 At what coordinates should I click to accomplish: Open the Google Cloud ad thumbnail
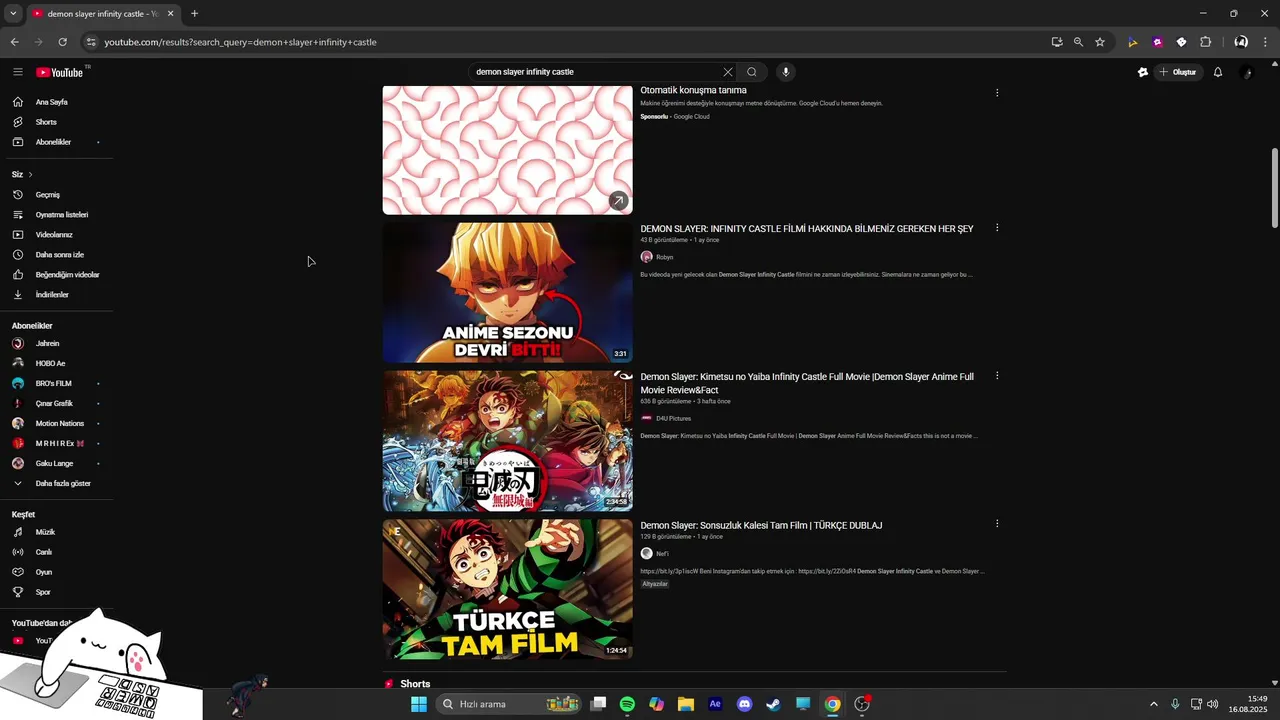pos(507,150)
